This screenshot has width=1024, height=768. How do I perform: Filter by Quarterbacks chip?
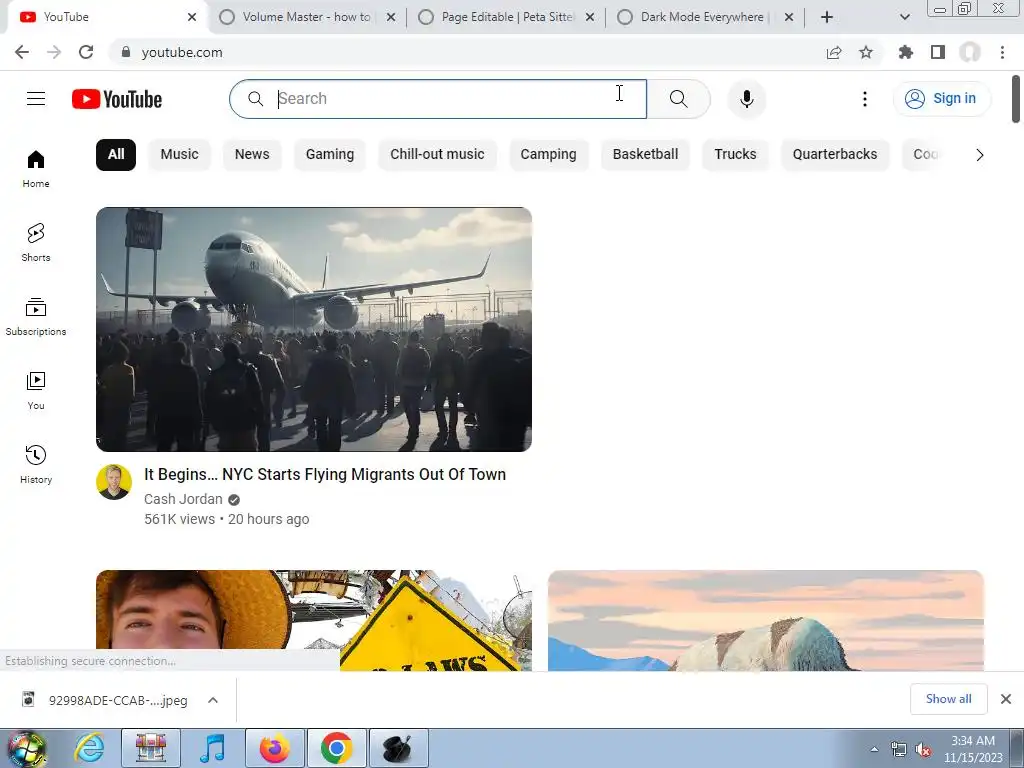point(835,155)
